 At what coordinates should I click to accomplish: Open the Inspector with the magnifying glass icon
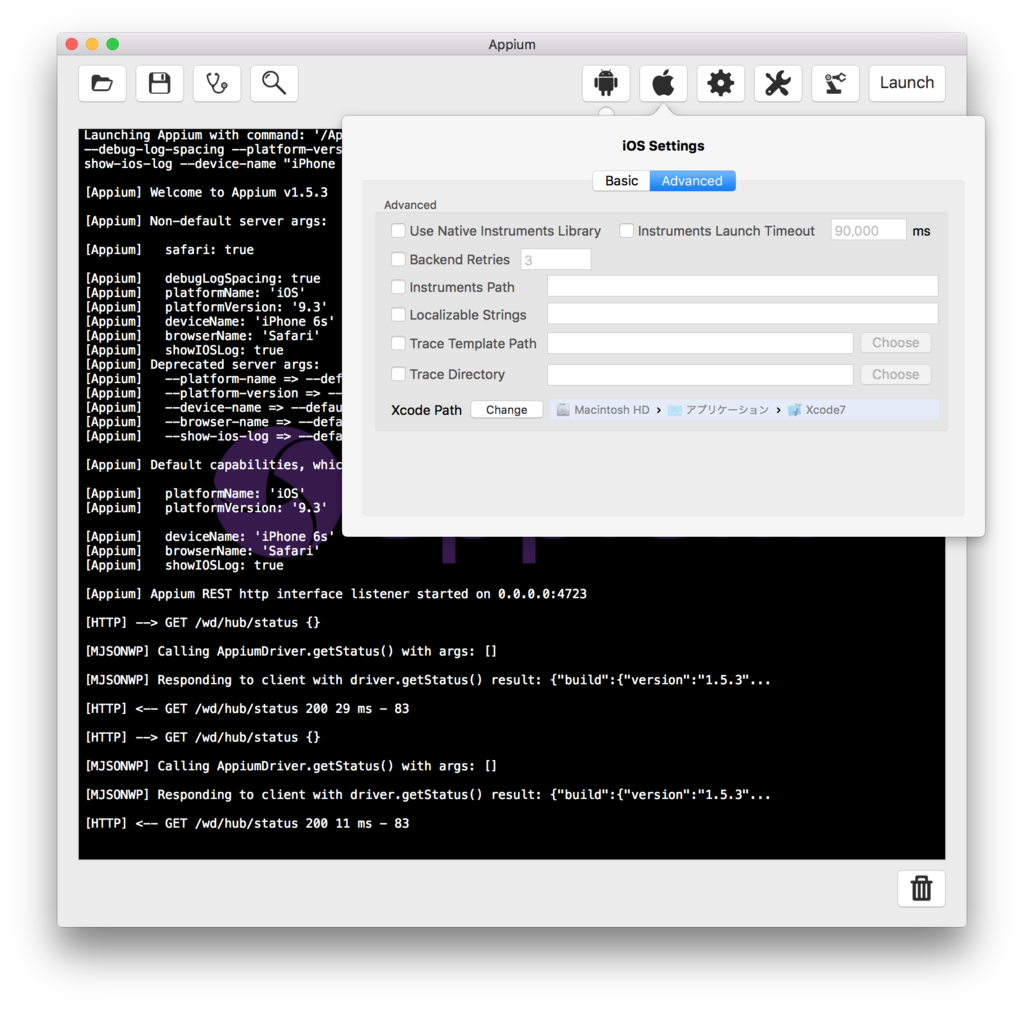[x=274, y=83]
